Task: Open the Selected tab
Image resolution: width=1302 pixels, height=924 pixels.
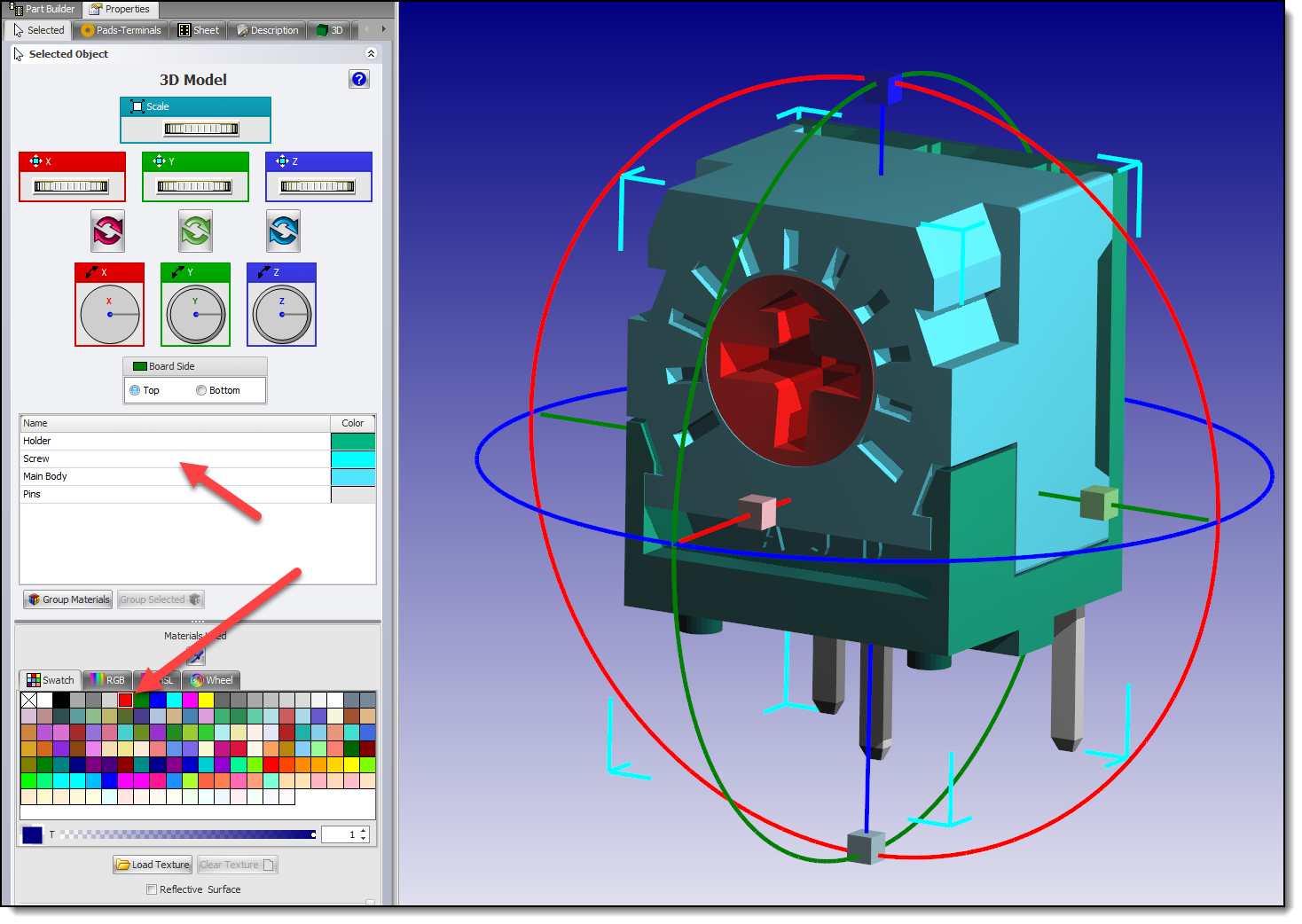Action: pyautogui.click(x=38, y=30)
